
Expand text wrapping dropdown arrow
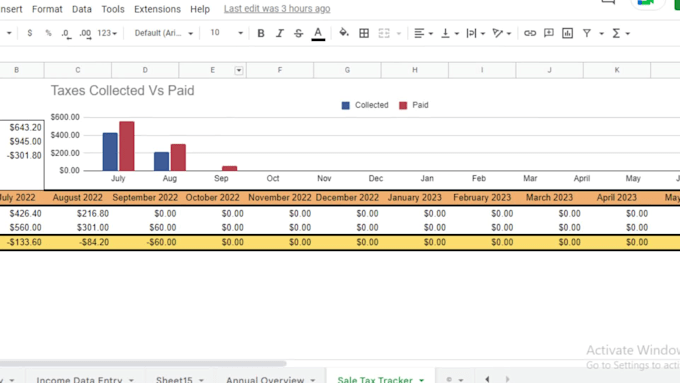pyautogui.click(x=483, y=33)
